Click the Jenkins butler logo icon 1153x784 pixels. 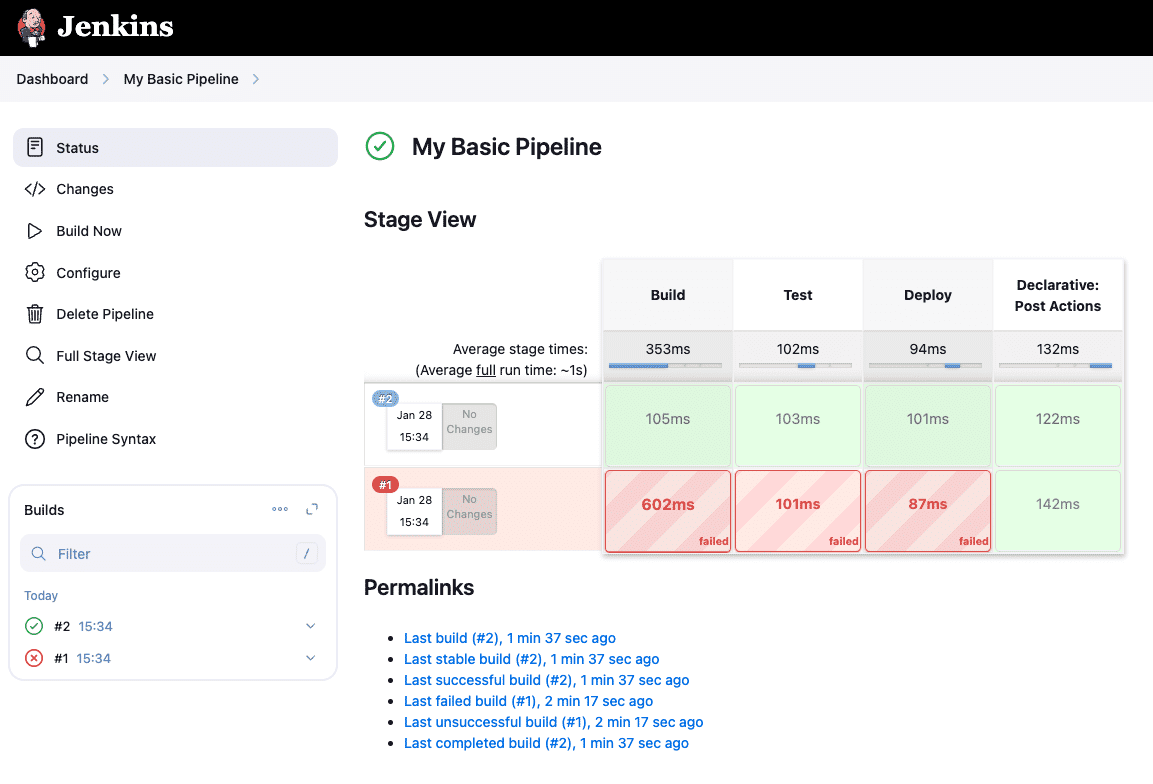click(32, 28)
